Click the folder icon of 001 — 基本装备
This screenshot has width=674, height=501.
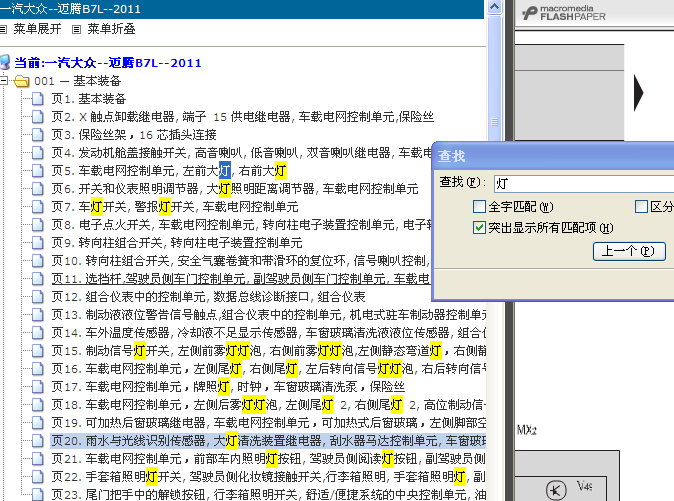[x=21, y=81]
